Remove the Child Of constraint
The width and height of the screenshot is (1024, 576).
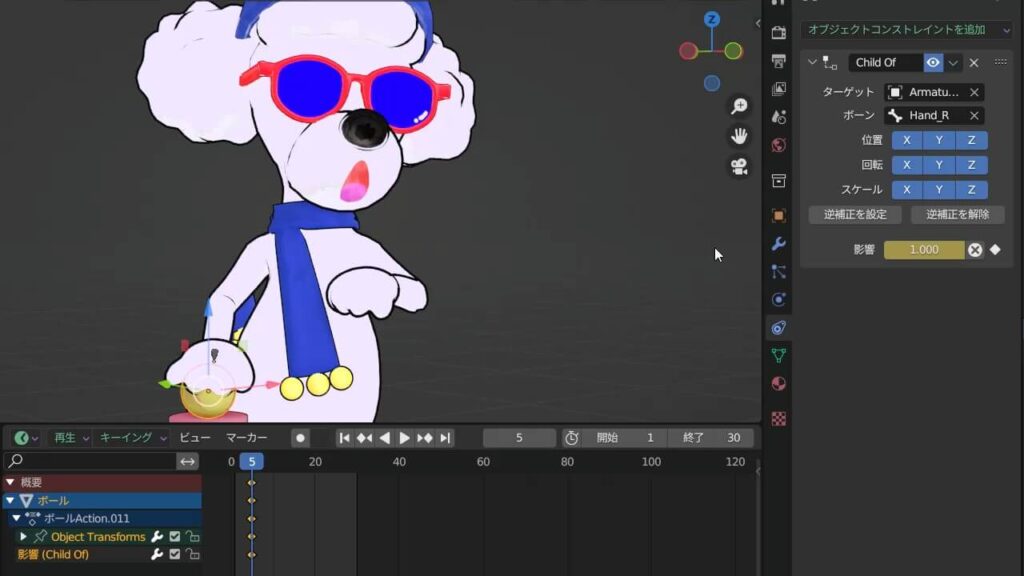(974, 63)
